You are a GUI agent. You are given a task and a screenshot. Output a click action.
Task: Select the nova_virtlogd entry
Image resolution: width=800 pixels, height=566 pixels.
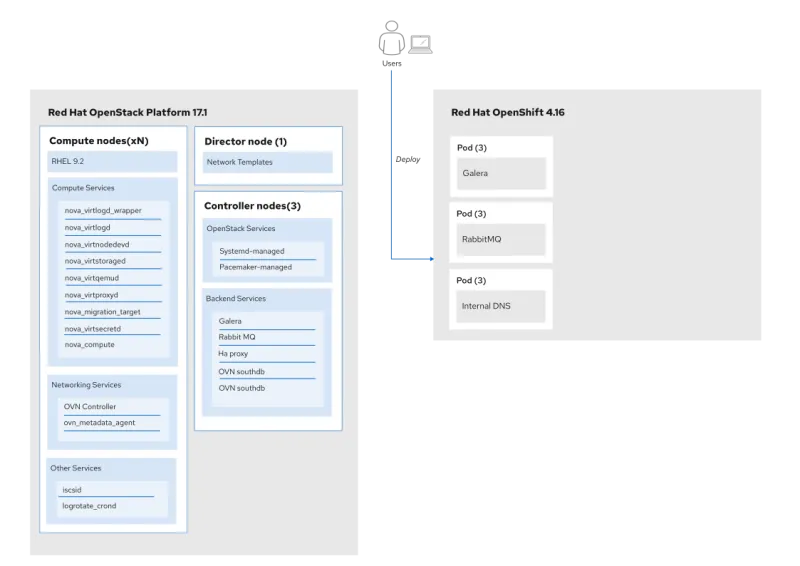[87, 228]
